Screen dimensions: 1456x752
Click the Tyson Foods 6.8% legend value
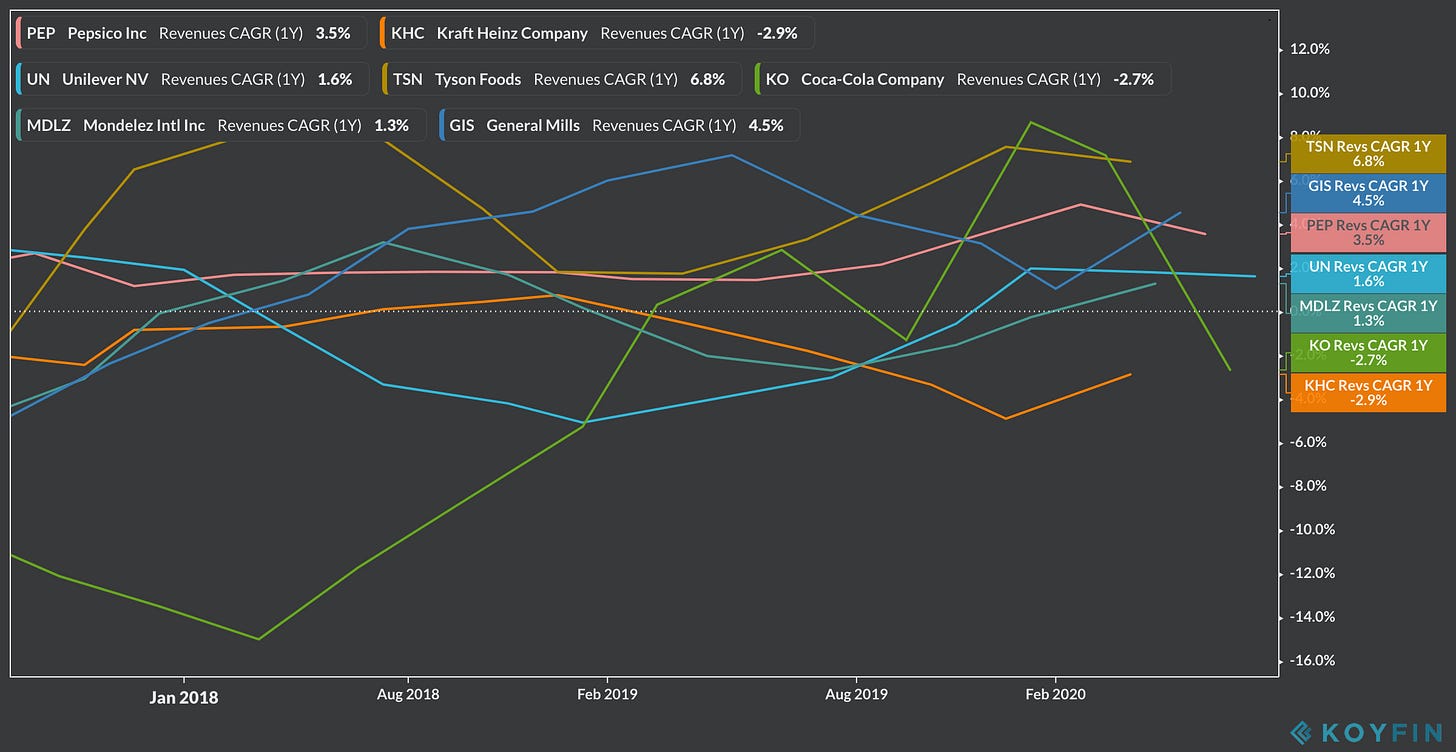click(707, 79)
